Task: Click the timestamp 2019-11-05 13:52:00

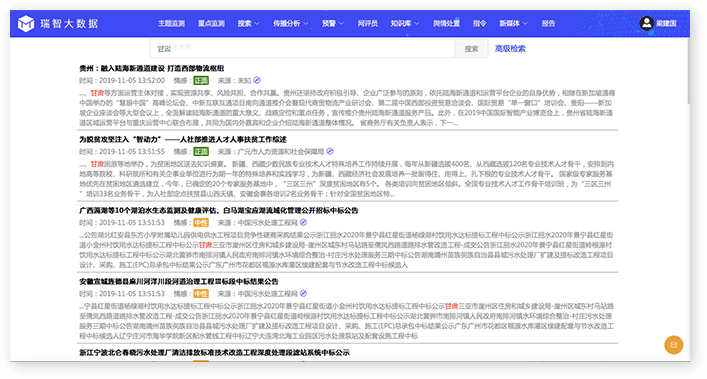Action: 132,81
